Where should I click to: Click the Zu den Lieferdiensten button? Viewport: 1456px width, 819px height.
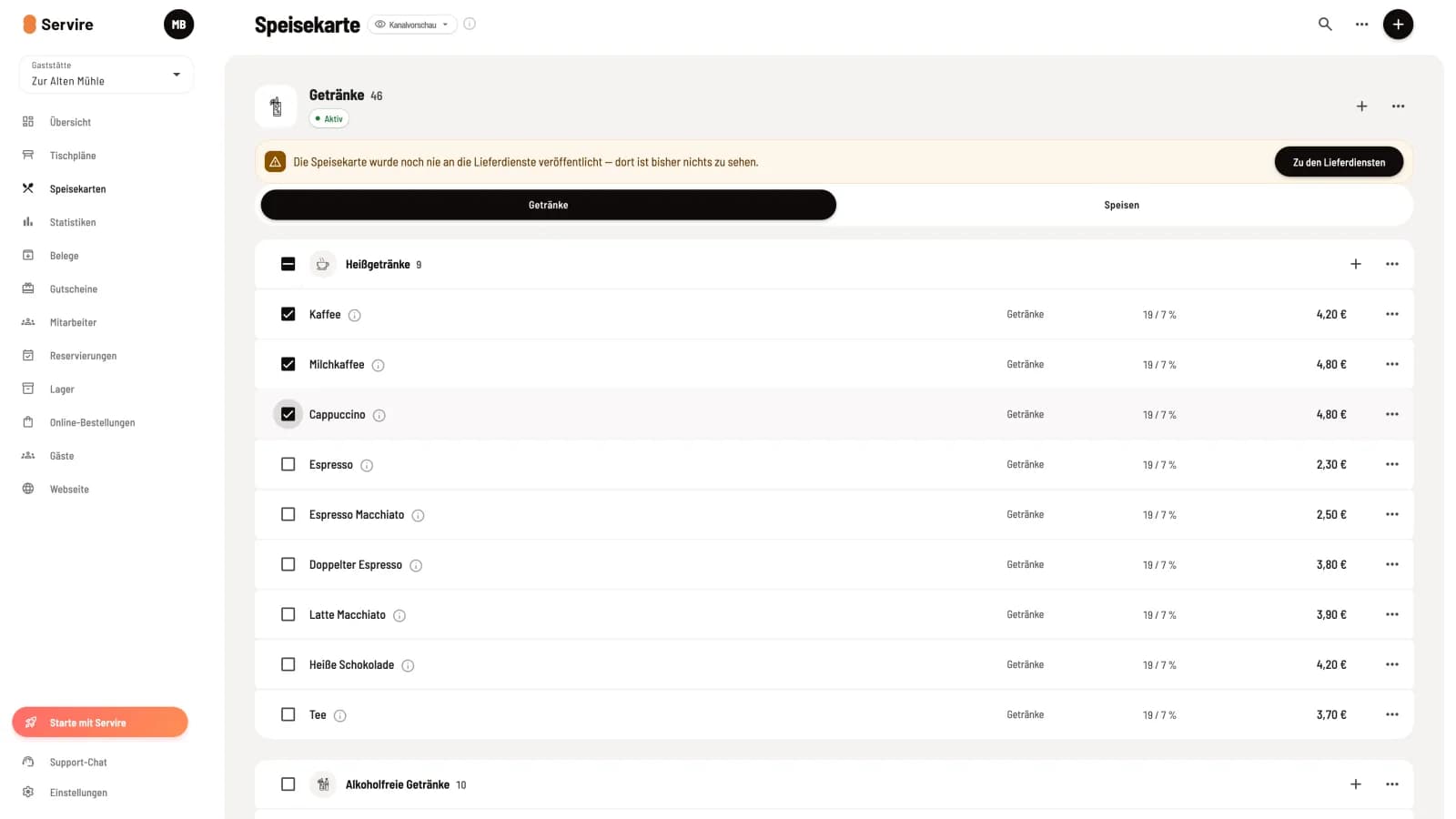1339,162
